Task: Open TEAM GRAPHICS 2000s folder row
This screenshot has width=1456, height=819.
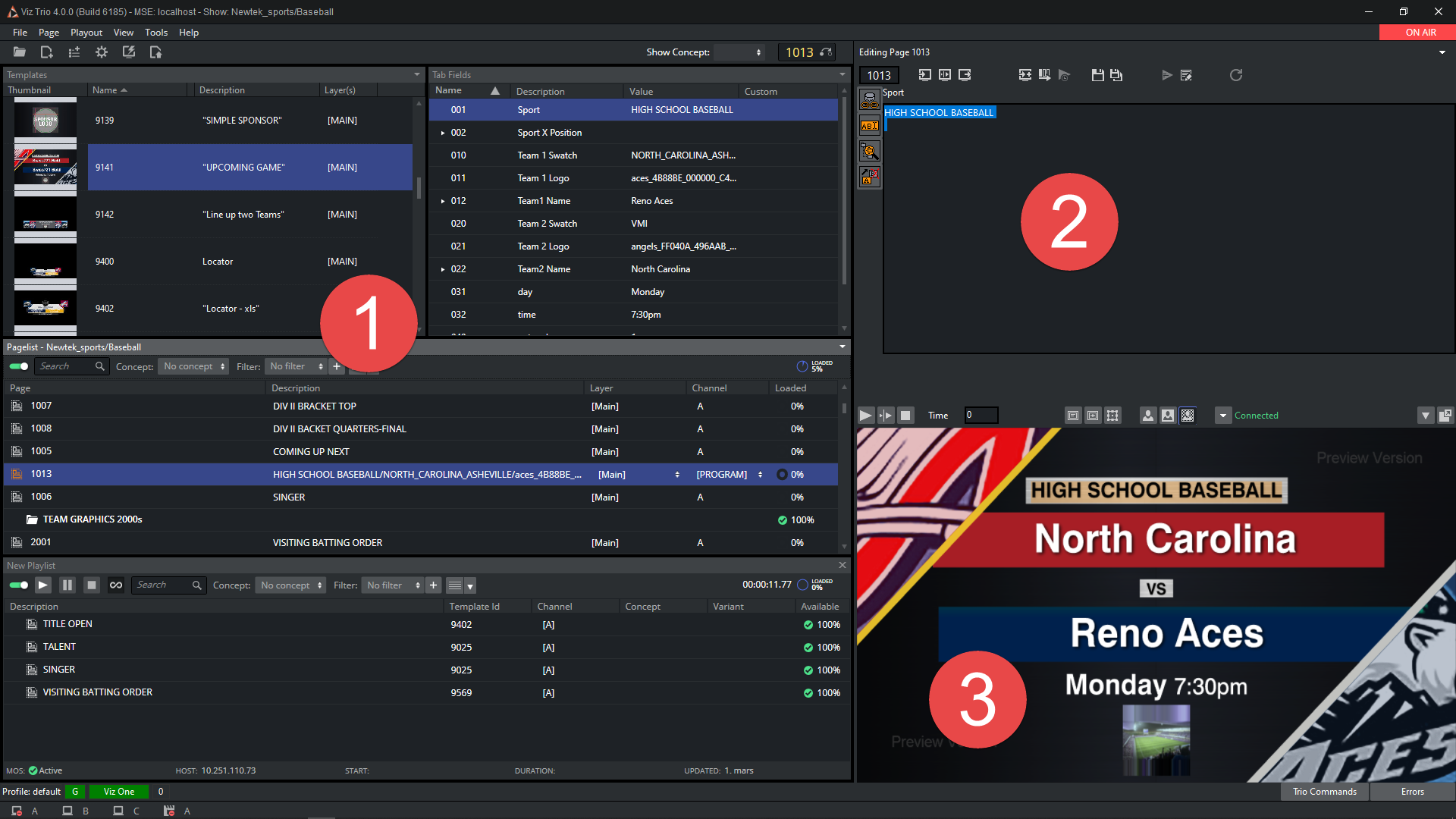Action: (421, 520)
